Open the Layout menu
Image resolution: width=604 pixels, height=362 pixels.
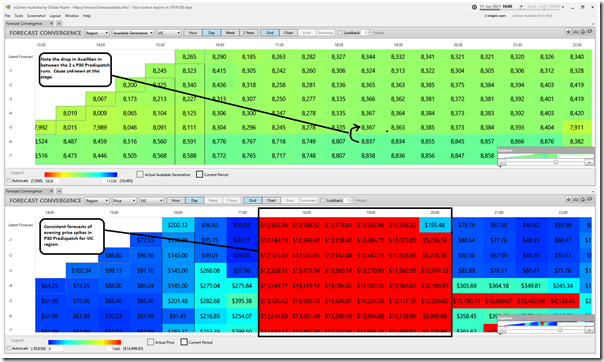point(55,16)
